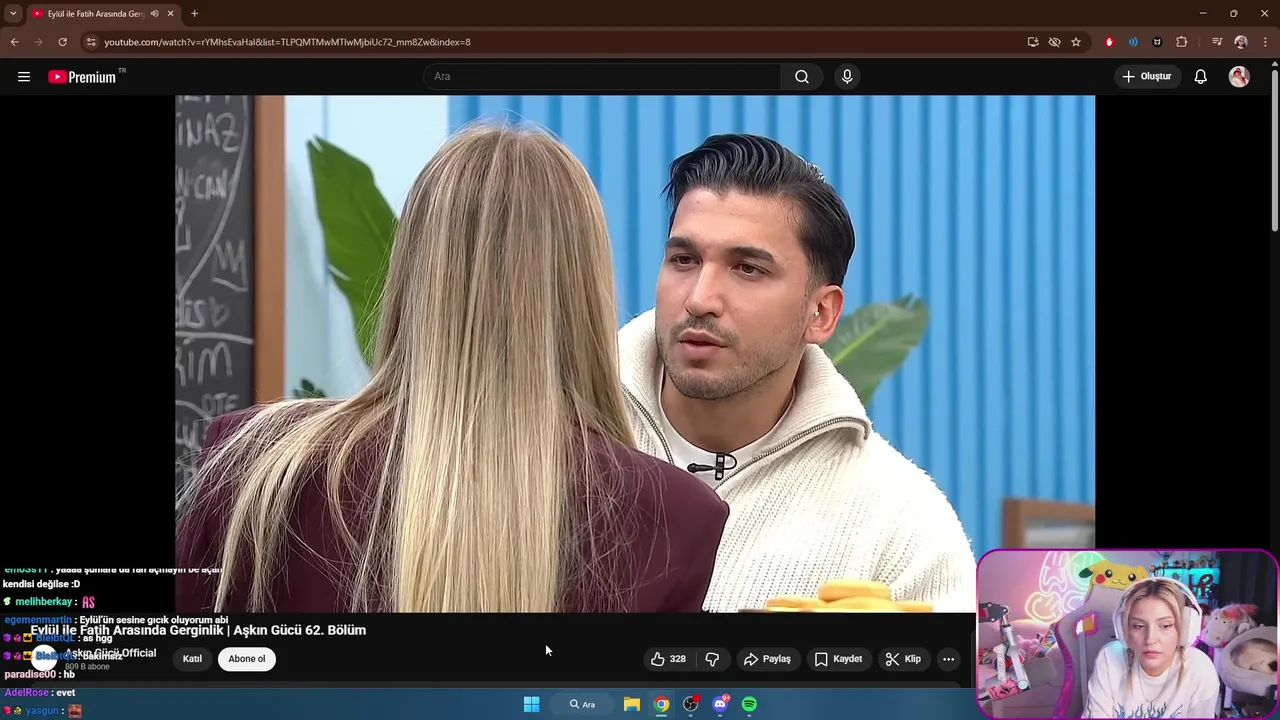This screenshot has height=720, width=1280.
Task: Open the YouTube account avatar menu
Action: click(x=1239, y=77)
